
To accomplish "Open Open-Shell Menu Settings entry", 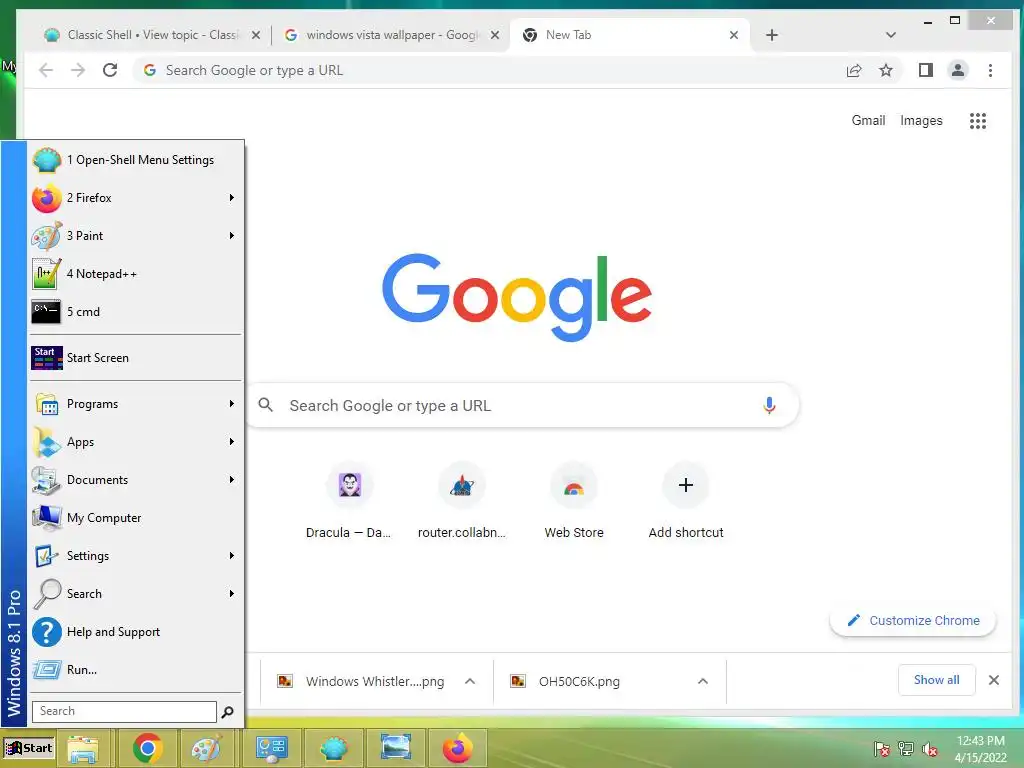I will (x=136, y=160).
